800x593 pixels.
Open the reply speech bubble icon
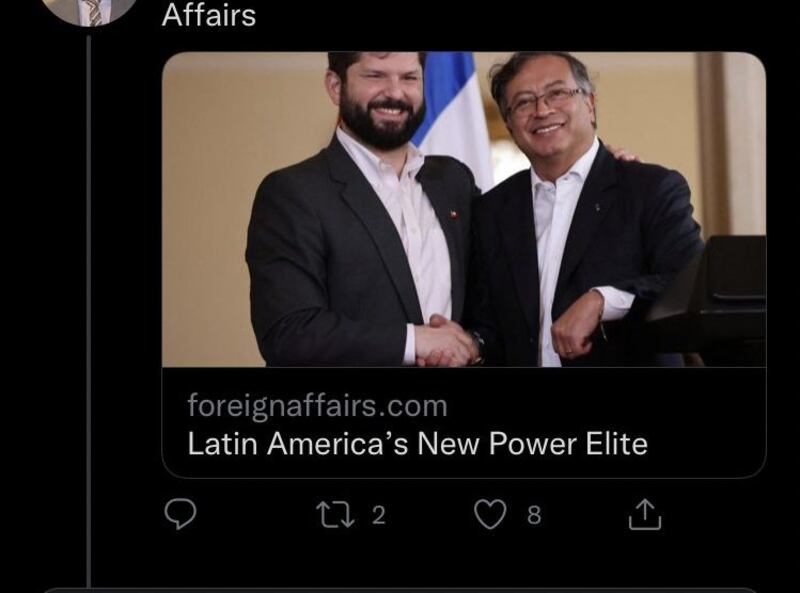pyautogui.click(x=181, y=514)
